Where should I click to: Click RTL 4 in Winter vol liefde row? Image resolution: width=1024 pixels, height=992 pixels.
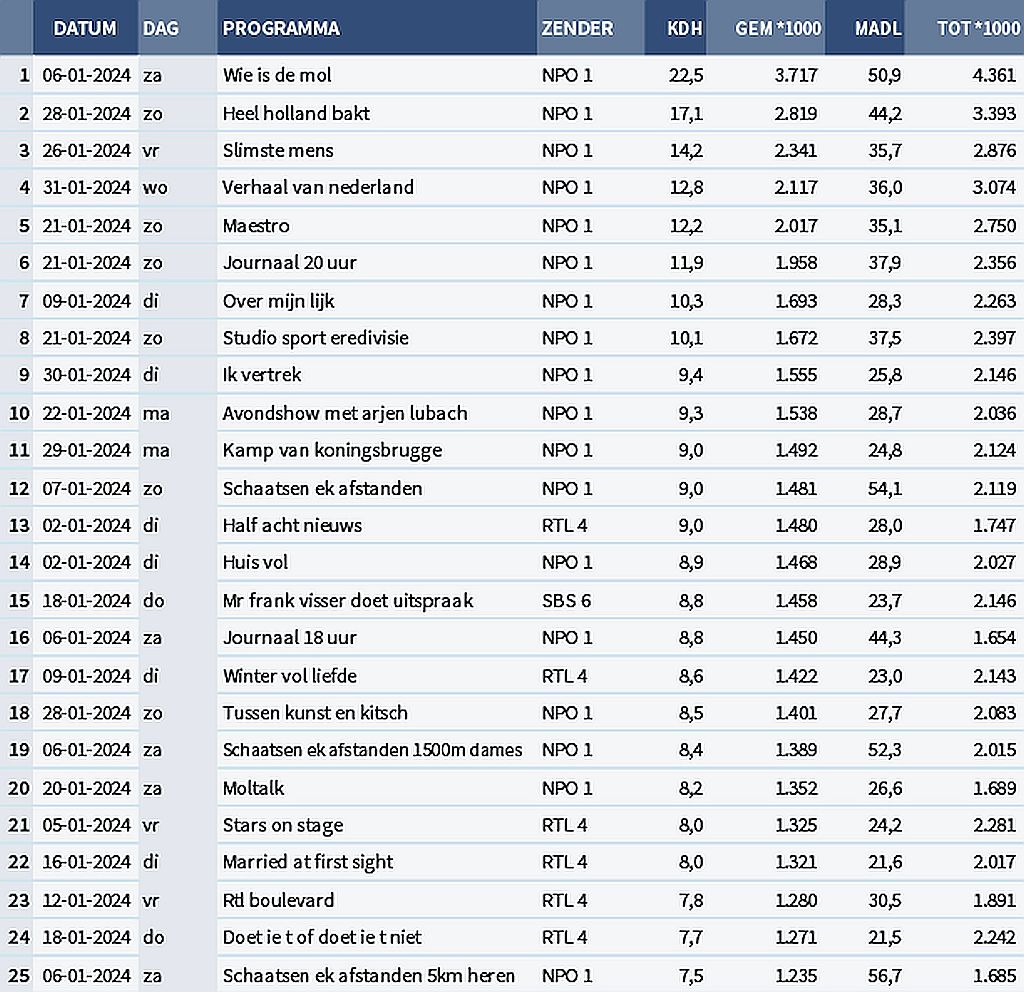564,676
